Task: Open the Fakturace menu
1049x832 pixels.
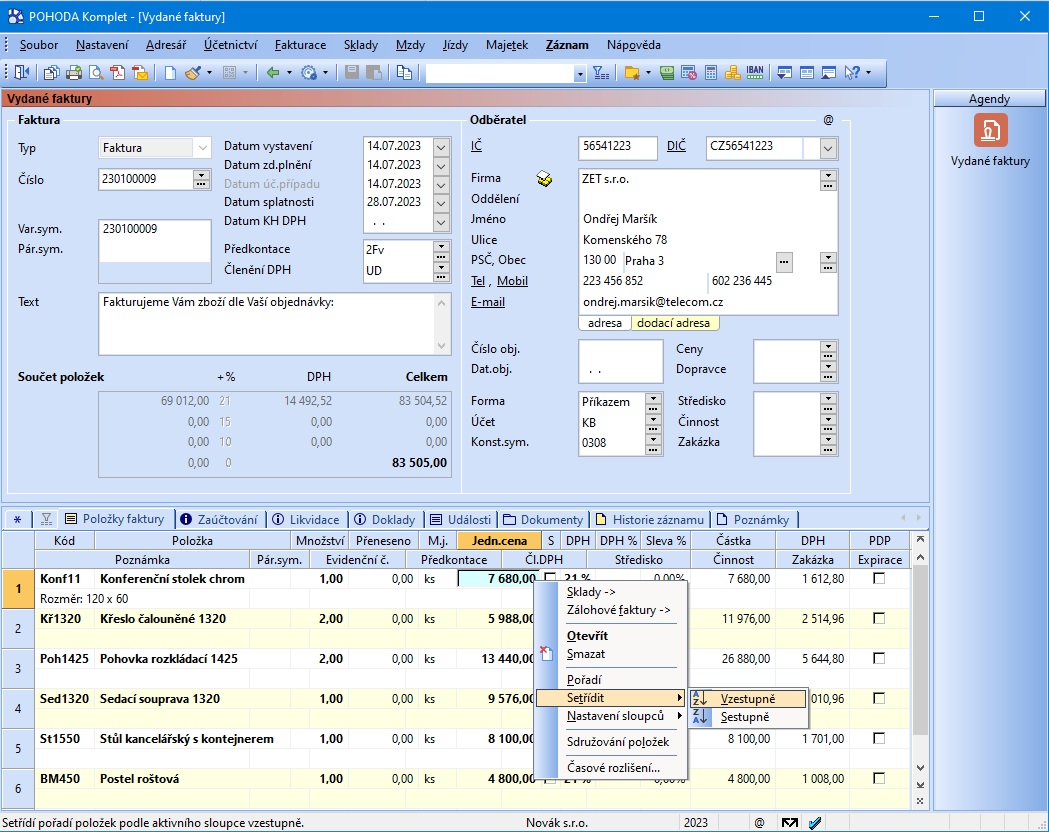Action: (300, 45)
